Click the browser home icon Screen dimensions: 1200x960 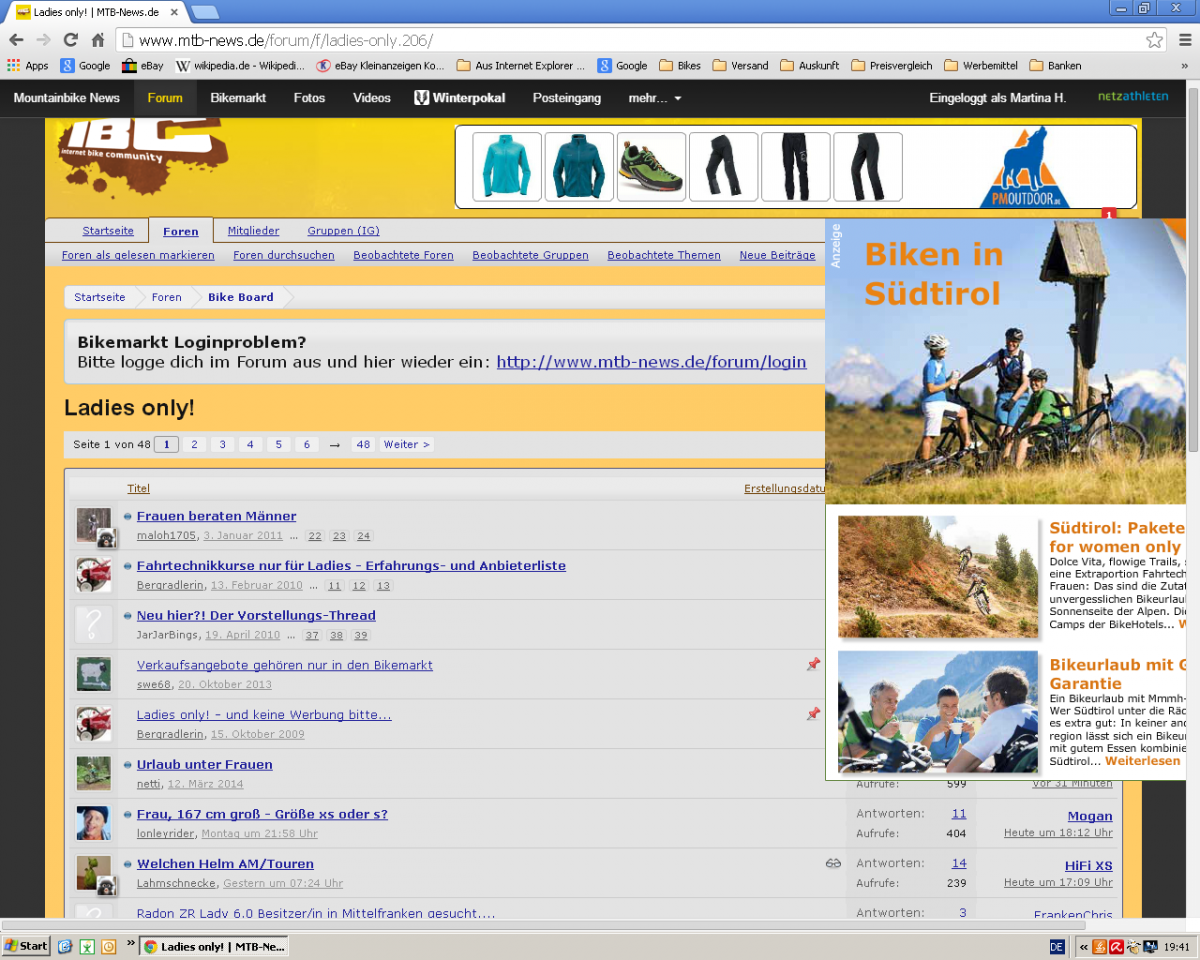pyautogui.click(x=98, y=40)
